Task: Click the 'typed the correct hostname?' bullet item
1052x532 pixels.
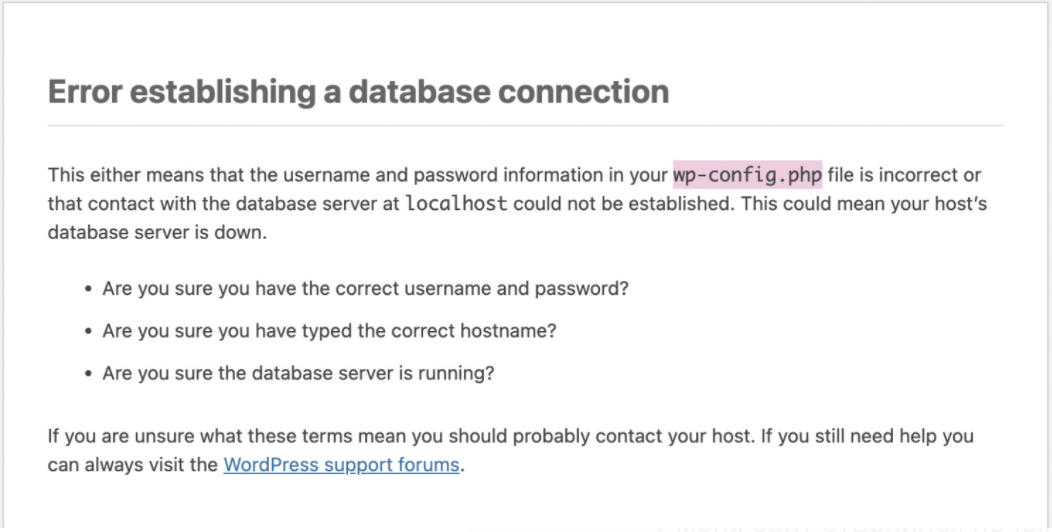Action: pos(330,331)
